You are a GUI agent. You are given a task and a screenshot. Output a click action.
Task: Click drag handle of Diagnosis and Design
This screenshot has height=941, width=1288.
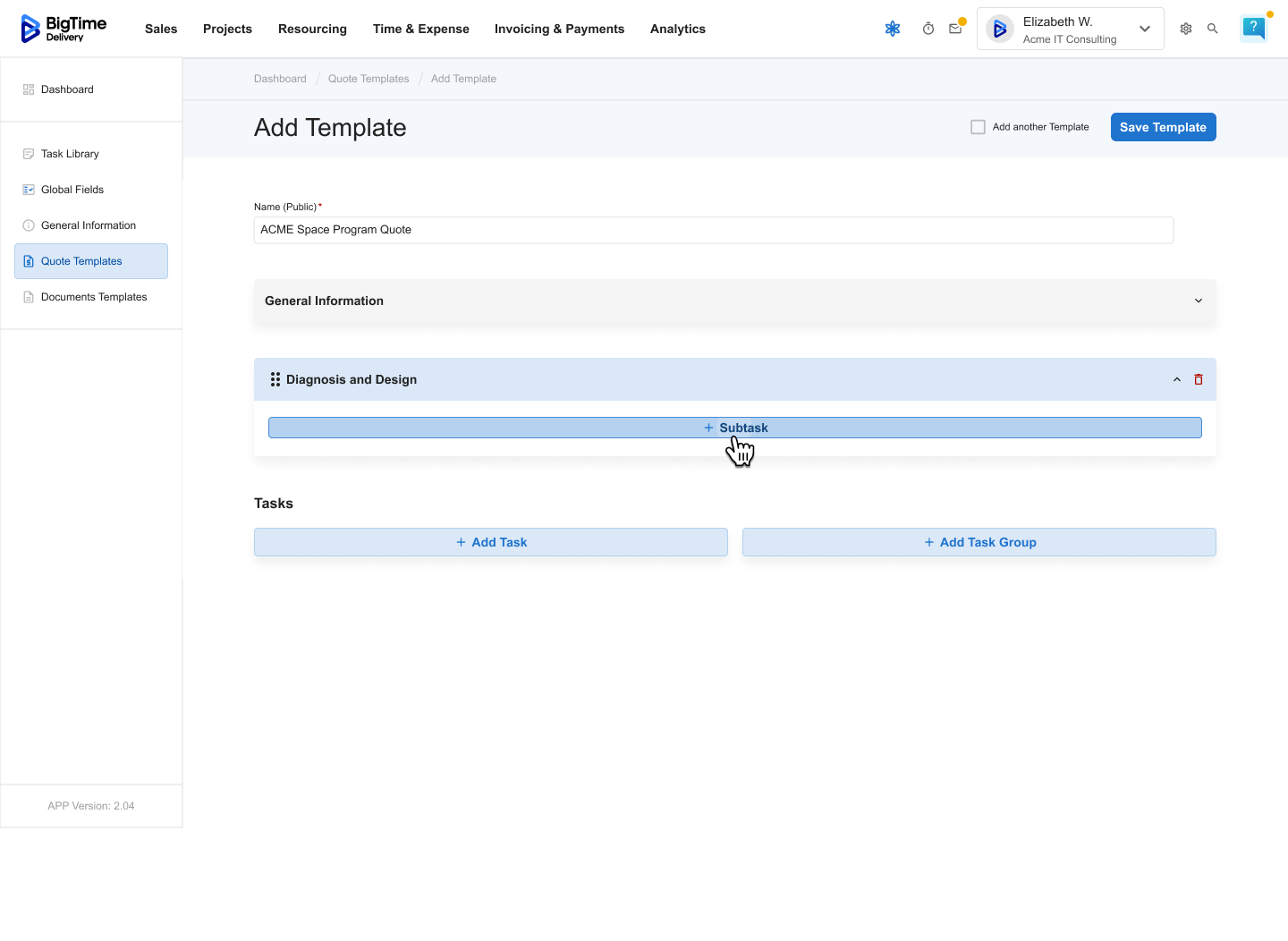275,379
